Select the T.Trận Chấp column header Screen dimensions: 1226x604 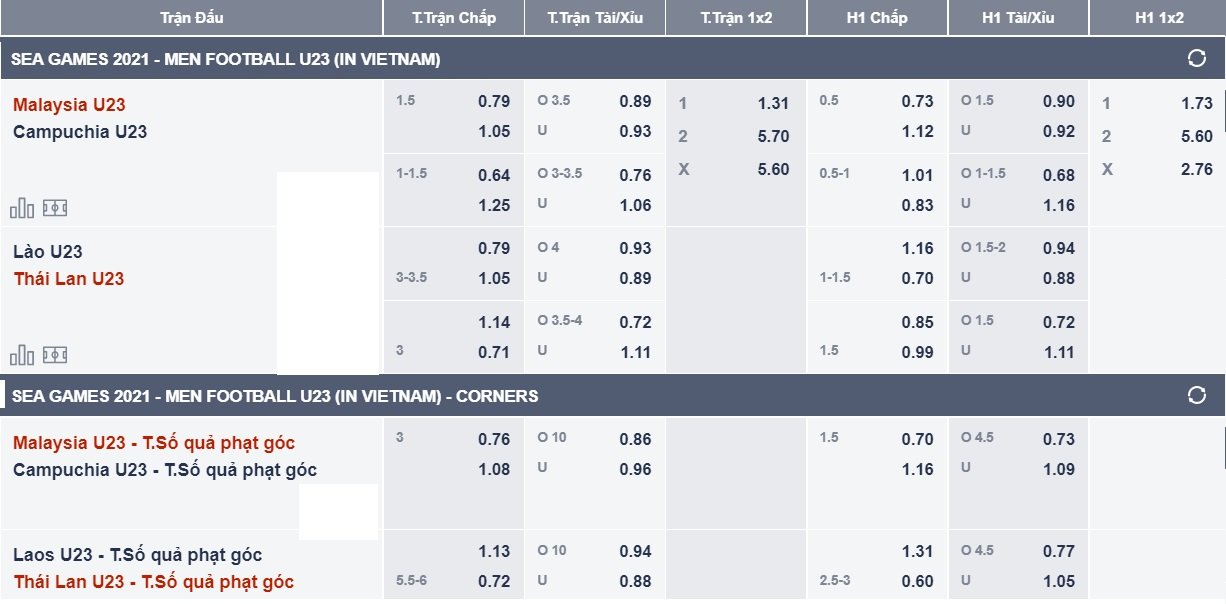(x=454, y=18)
